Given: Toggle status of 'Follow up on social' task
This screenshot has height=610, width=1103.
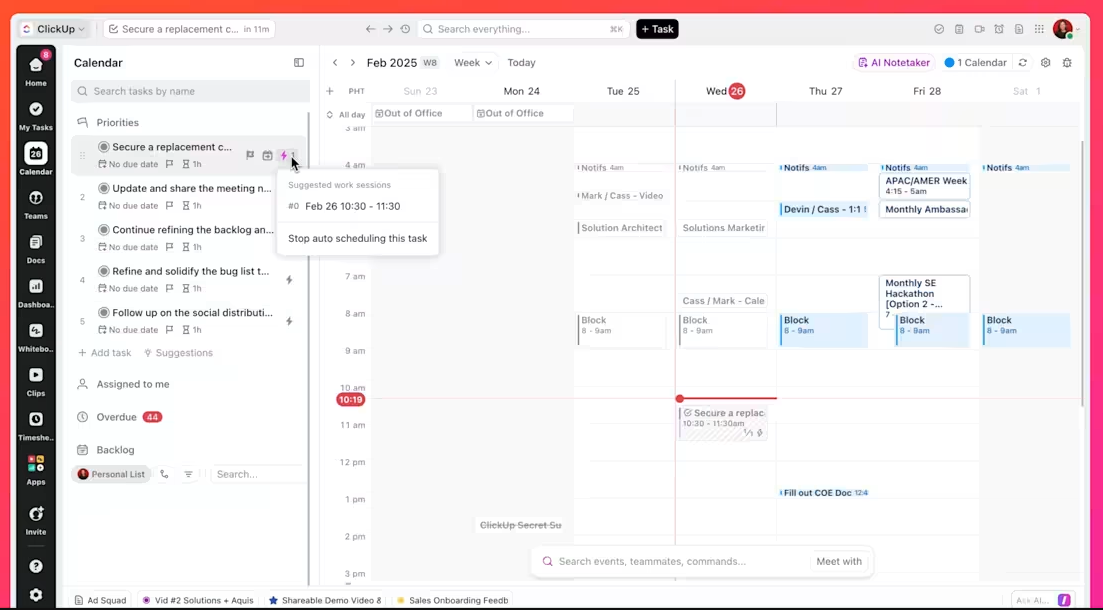Looking at the screenshot, I should [104, 313].
